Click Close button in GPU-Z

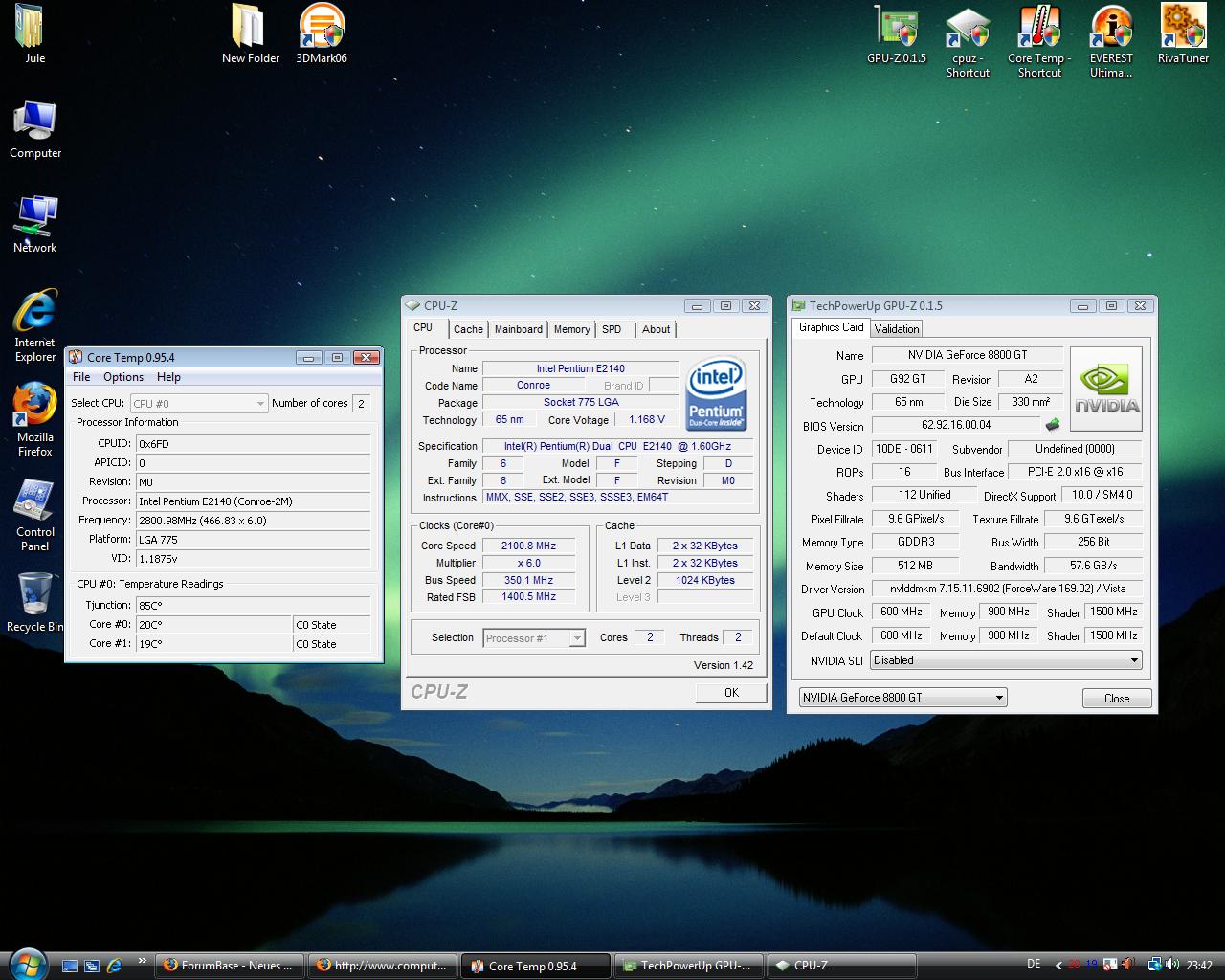pyautogui.click(x=1117, y=699)
